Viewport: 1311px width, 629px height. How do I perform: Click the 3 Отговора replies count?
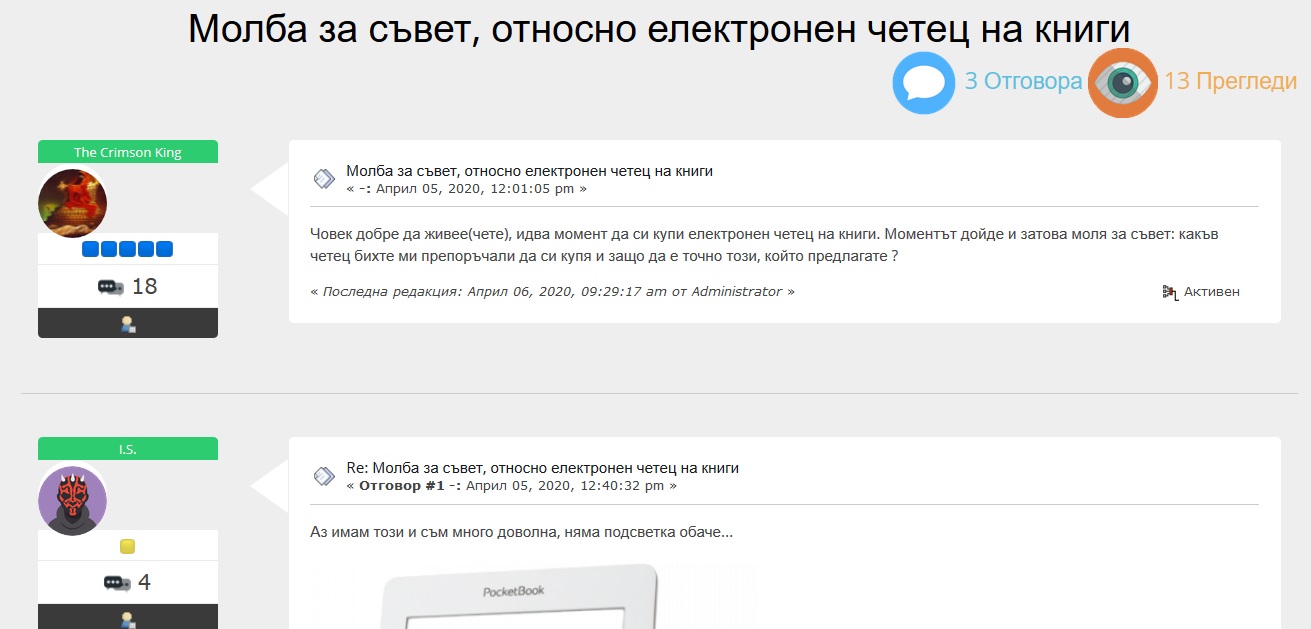(x=1023, y=82)
